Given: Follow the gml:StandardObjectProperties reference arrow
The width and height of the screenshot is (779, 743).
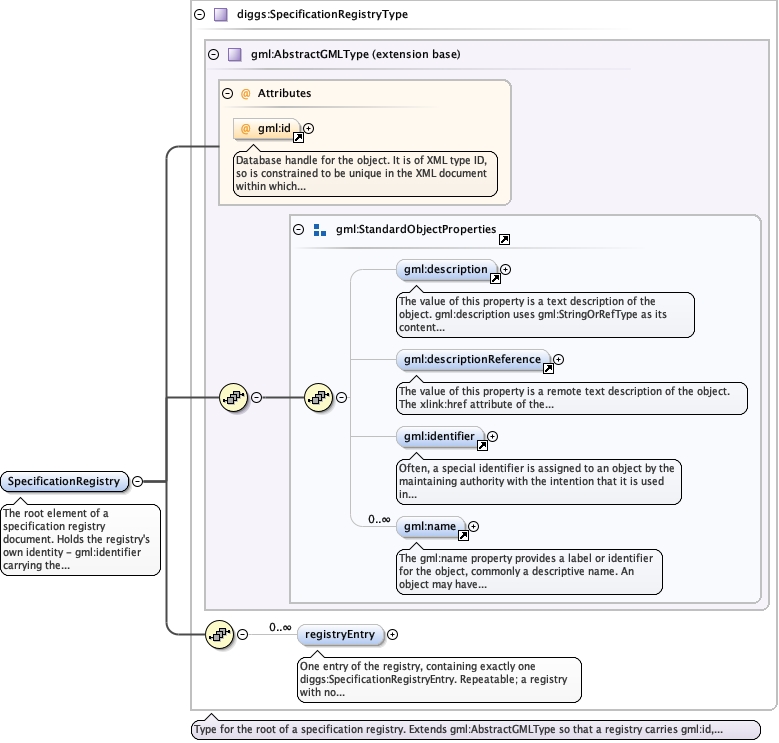Looking at the screenshot, I should [504, 239].
